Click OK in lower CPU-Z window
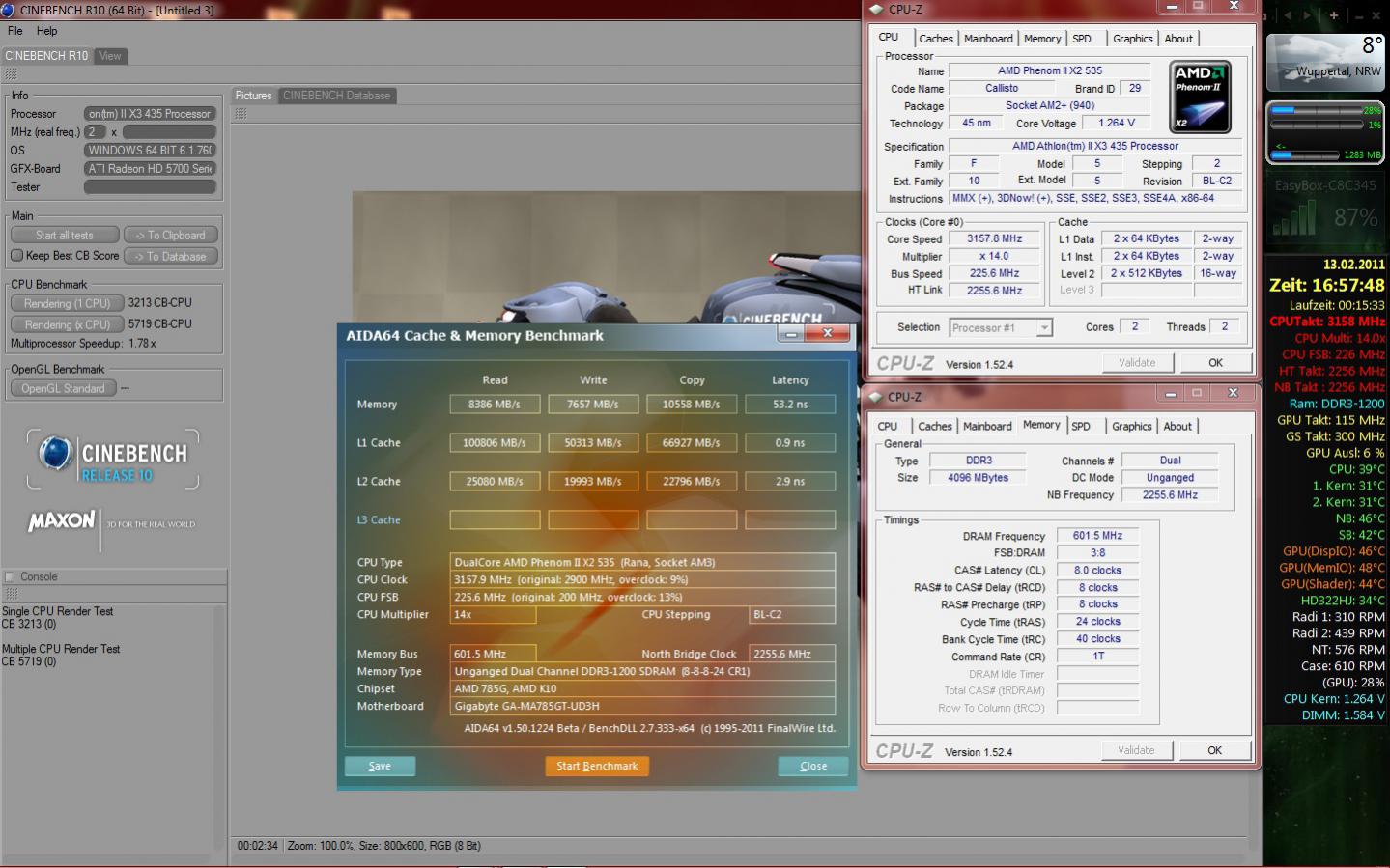 click(x=1214, y=750)
